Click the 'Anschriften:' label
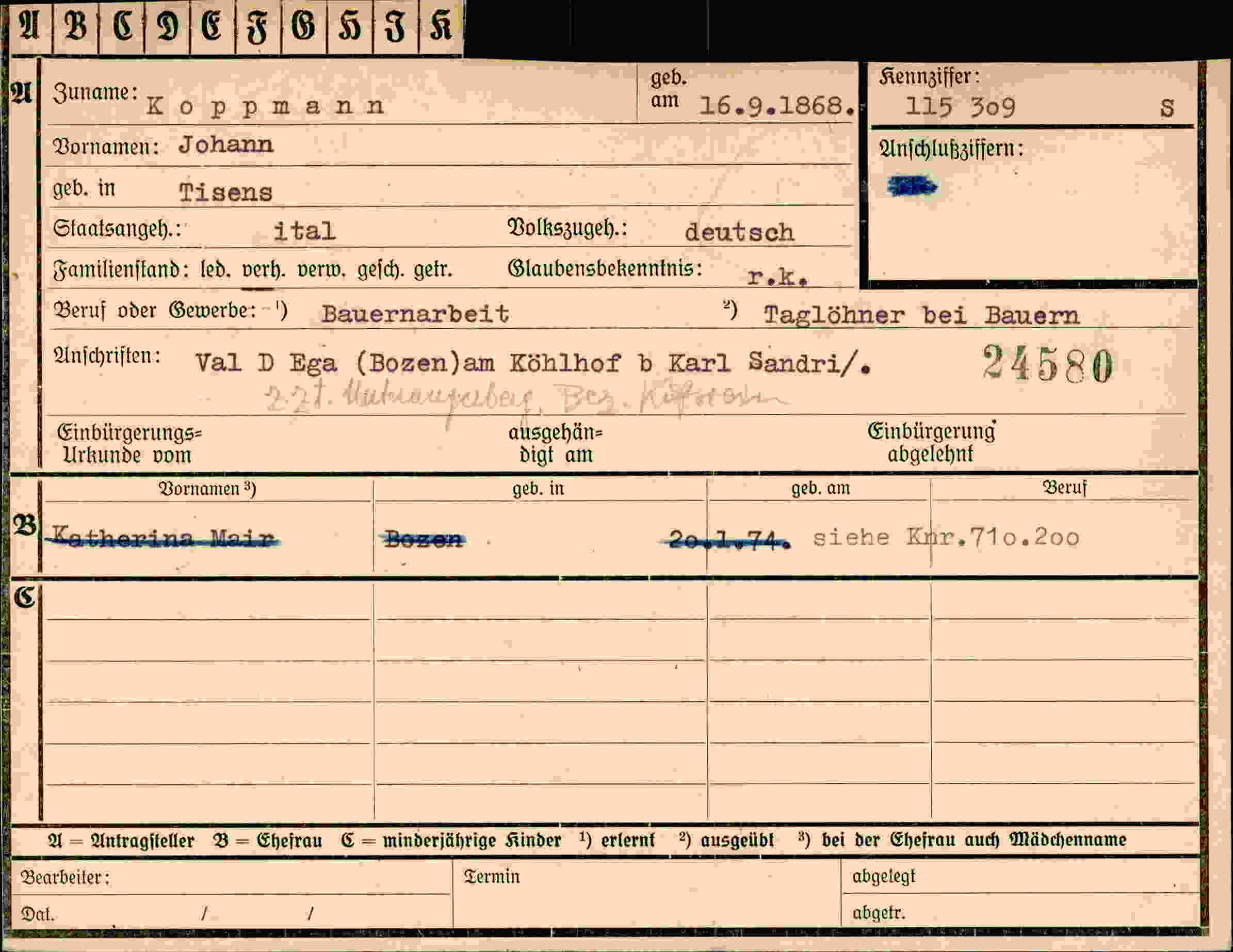Viewport: 1233px width, 952px height. (107, 357)
